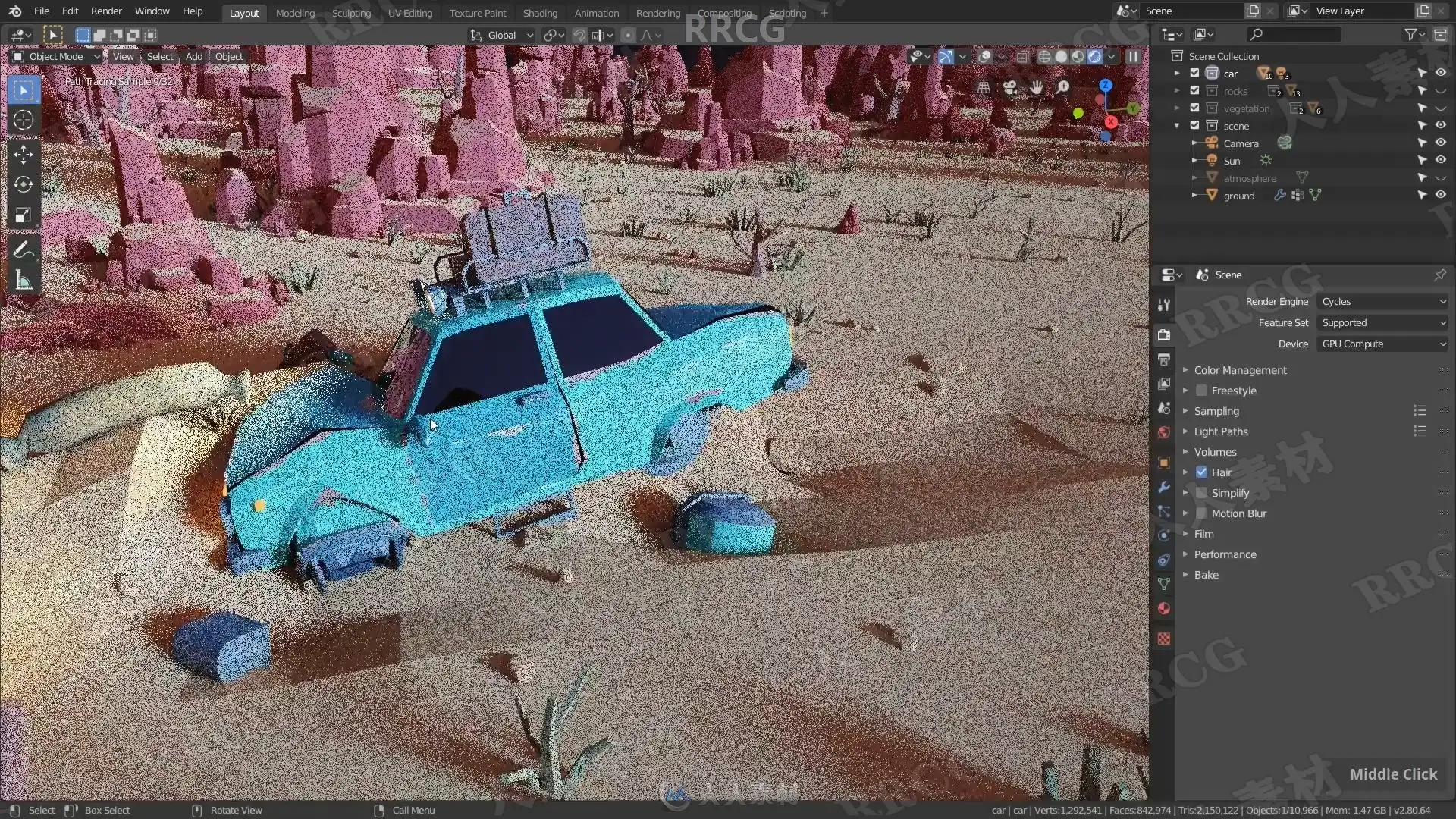Enable the Motion Blur checkbox
1456x819 pixels.
tap(1201, 513)
